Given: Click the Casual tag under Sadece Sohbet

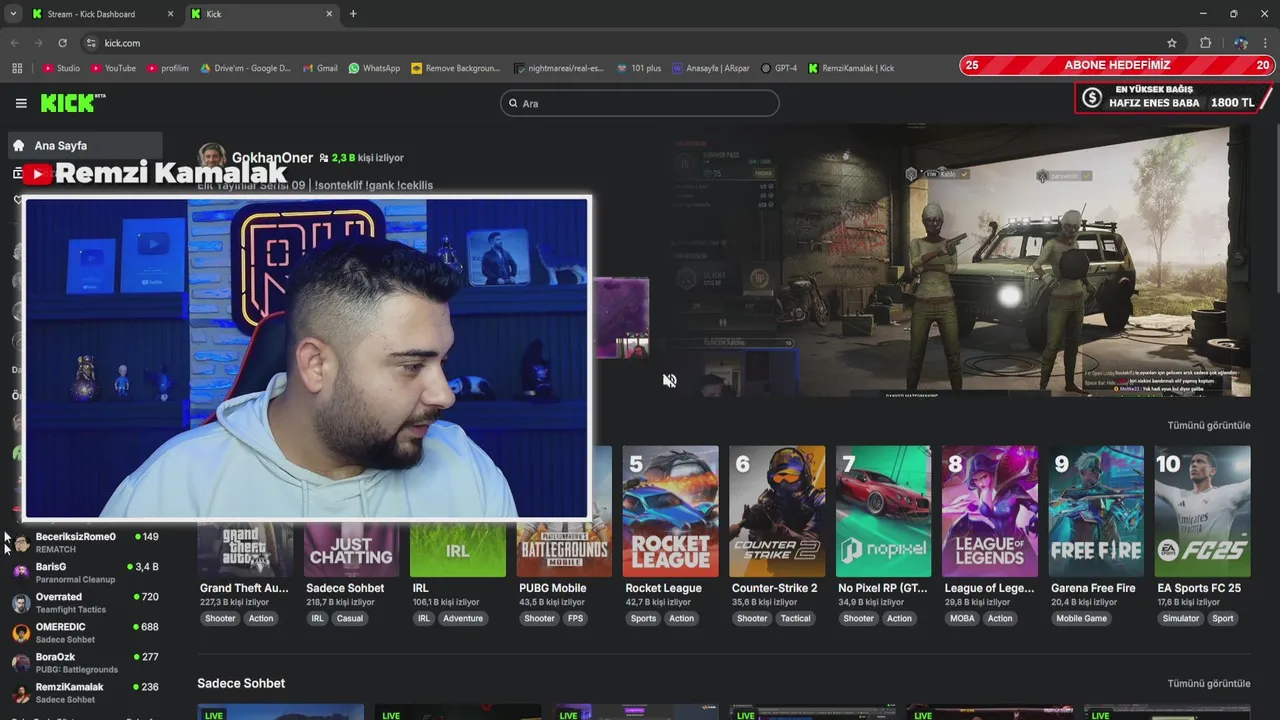Looking at the screenshot, I should (350, 618).
